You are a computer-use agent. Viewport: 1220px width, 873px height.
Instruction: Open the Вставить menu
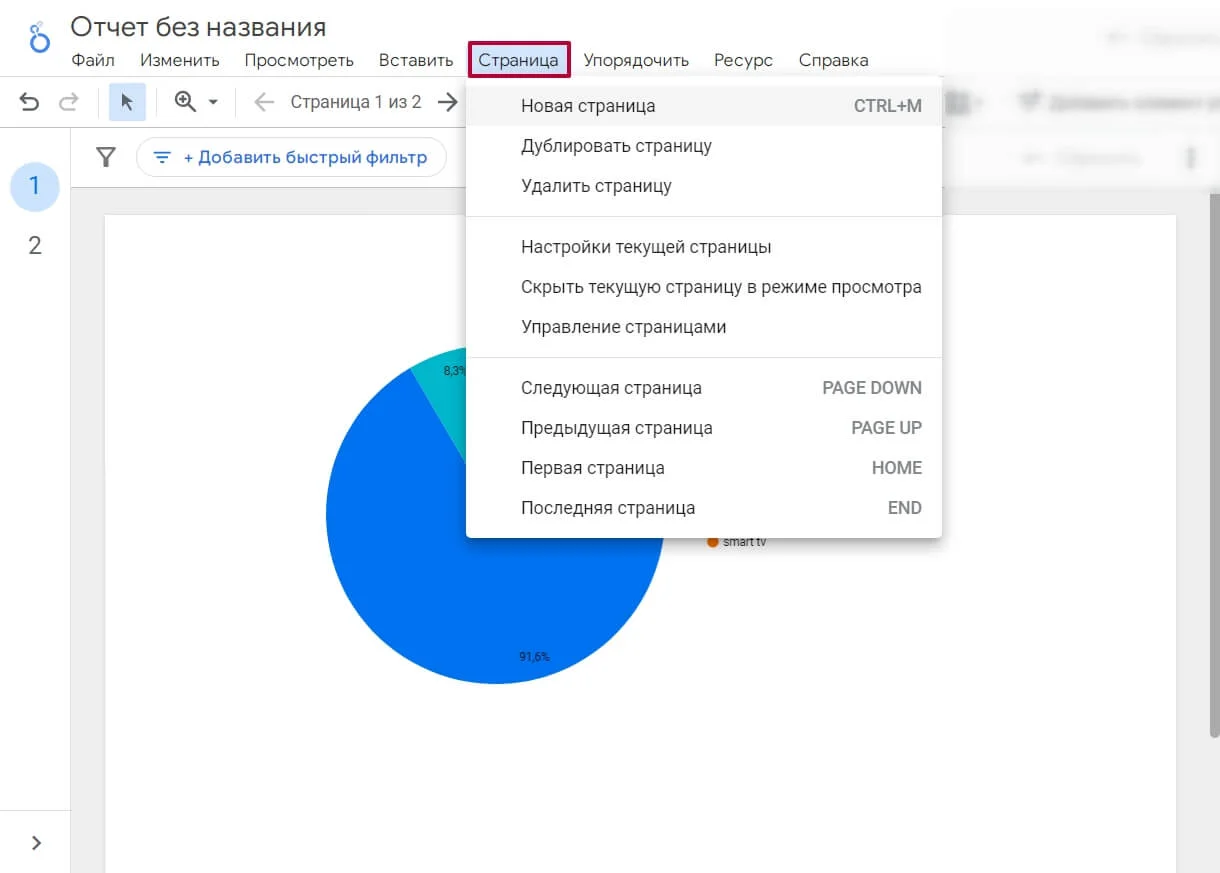click(x=416, y=60)
